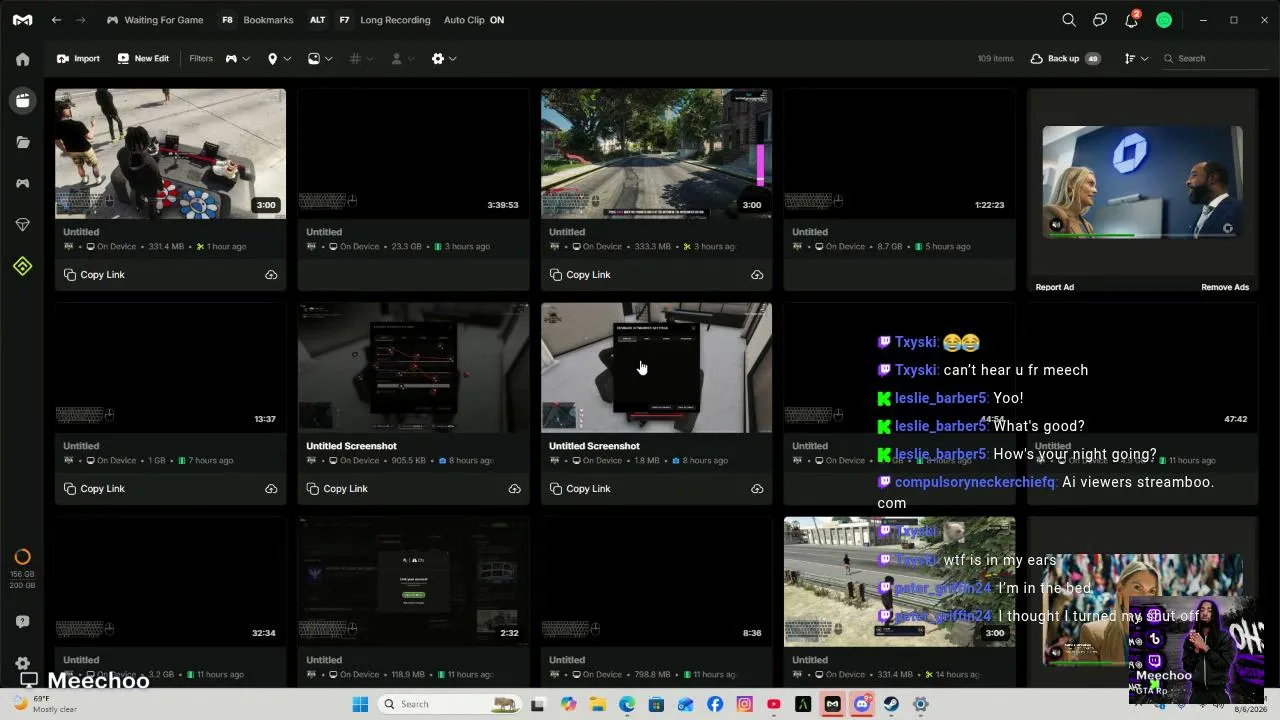The height and width of the screenshot is (720, 1280).
Task: Expand the location pin filter dropdown
Action: 279,59
